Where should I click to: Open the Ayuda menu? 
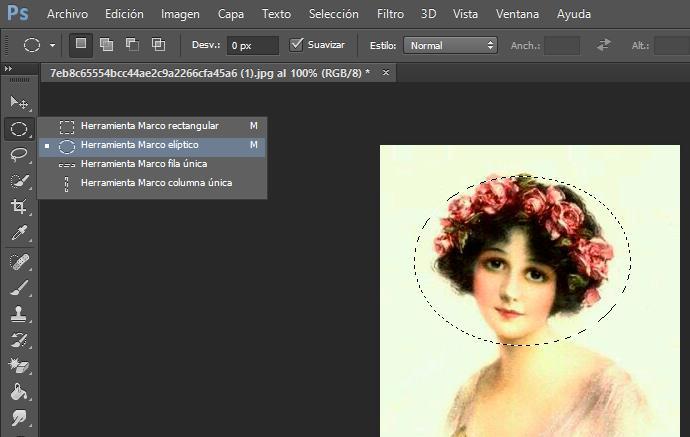point(574,14)
